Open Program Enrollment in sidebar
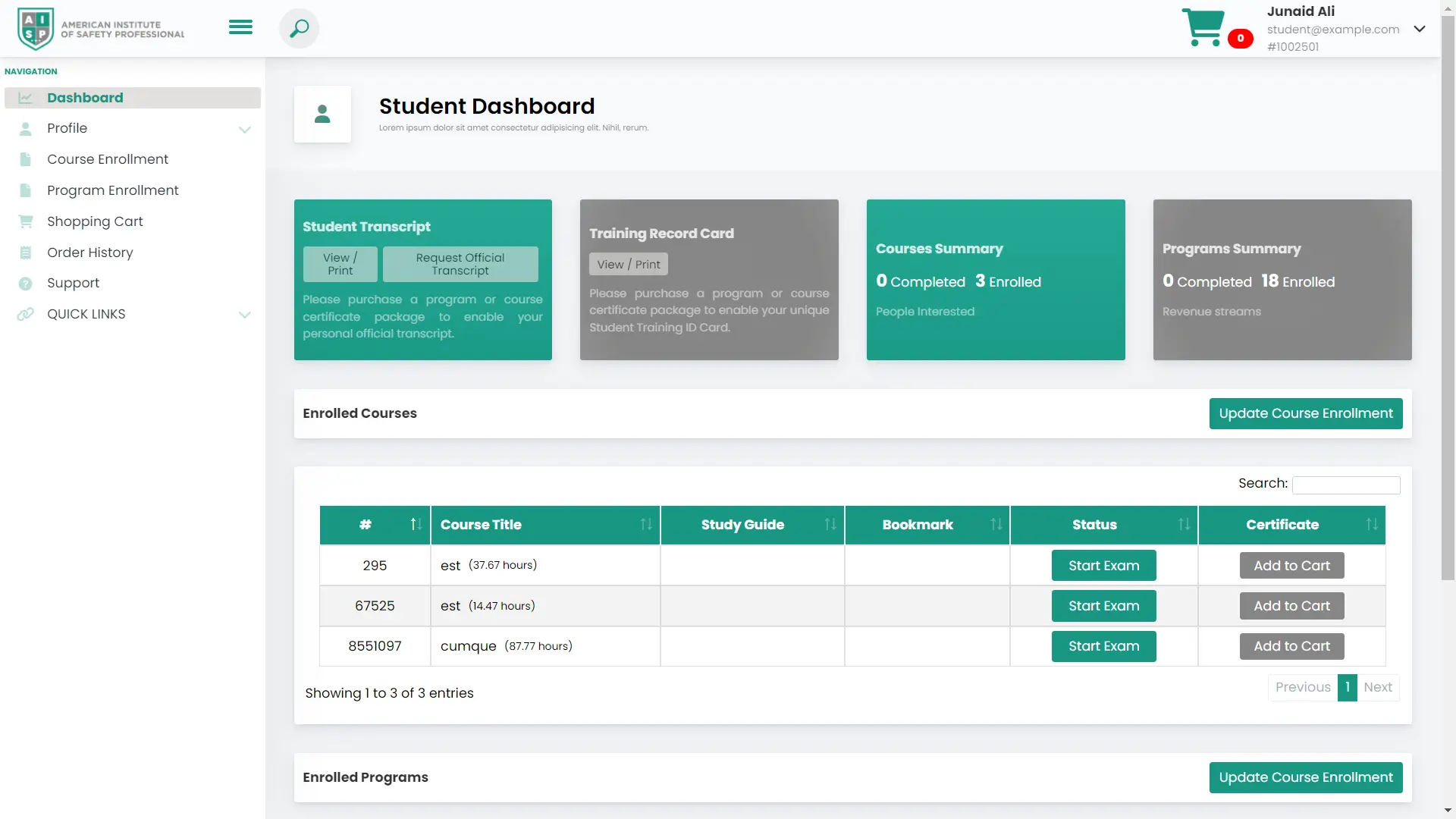This screenshot has height=819, width=1456. click(113, 190)
